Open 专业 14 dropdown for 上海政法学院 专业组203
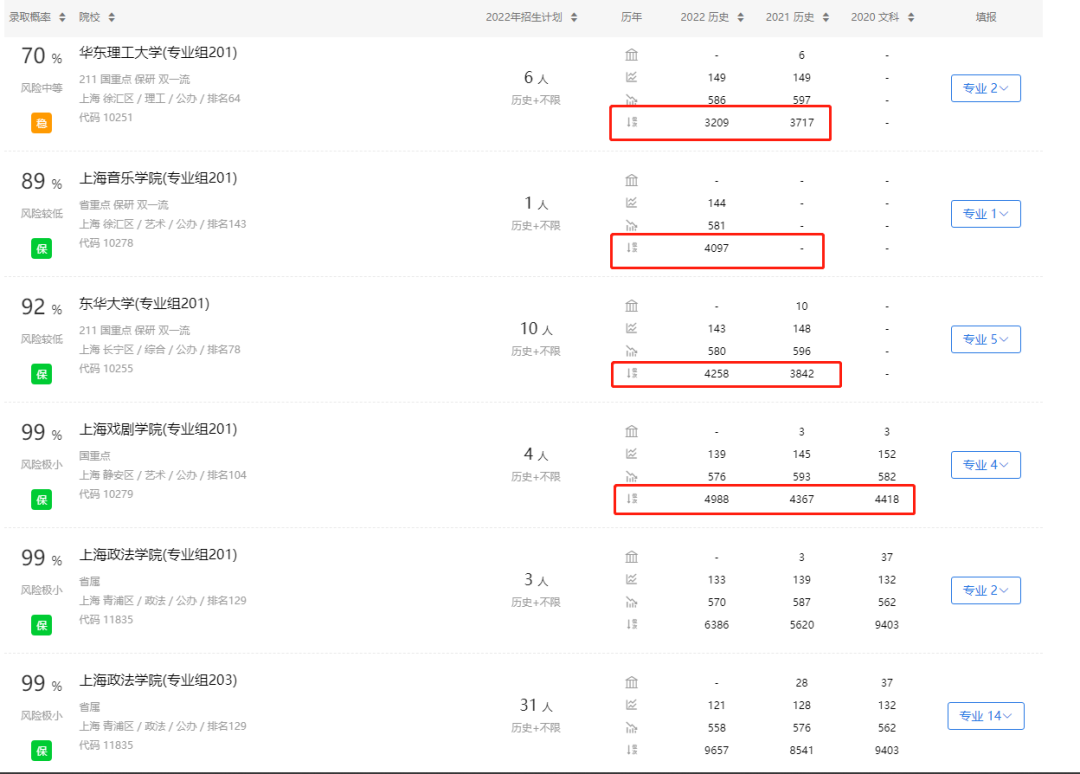This screenshot has height=774, width=1080. click(986, 715)
